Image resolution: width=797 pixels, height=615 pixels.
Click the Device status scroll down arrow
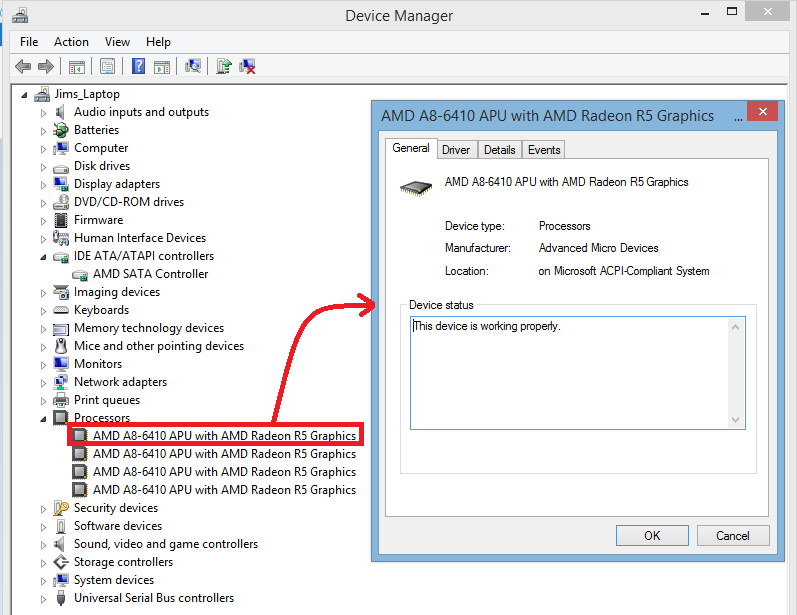pyautogui.click(x=735, y=419)
